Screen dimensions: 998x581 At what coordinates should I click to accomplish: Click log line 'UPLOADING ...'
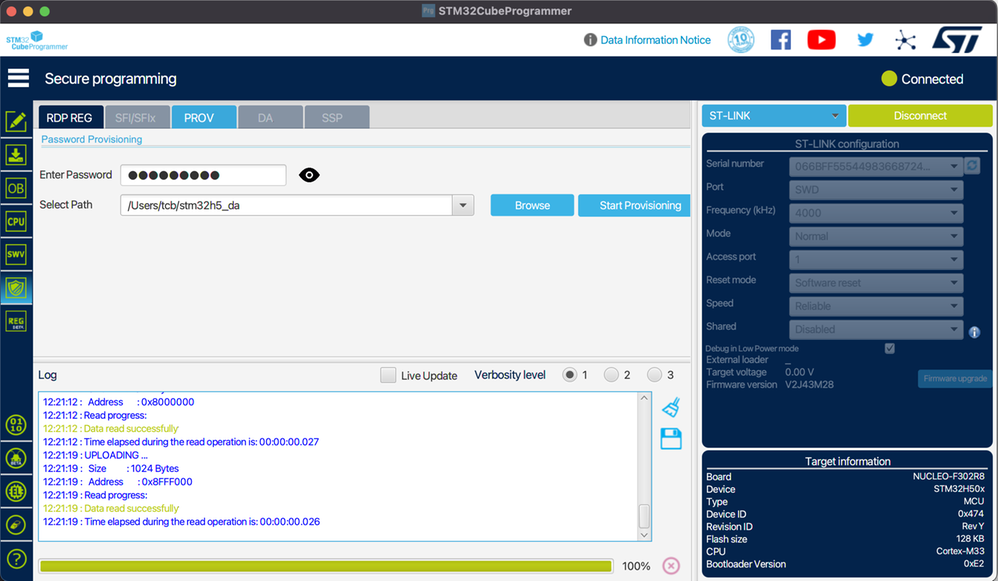[x=95, y=455]
